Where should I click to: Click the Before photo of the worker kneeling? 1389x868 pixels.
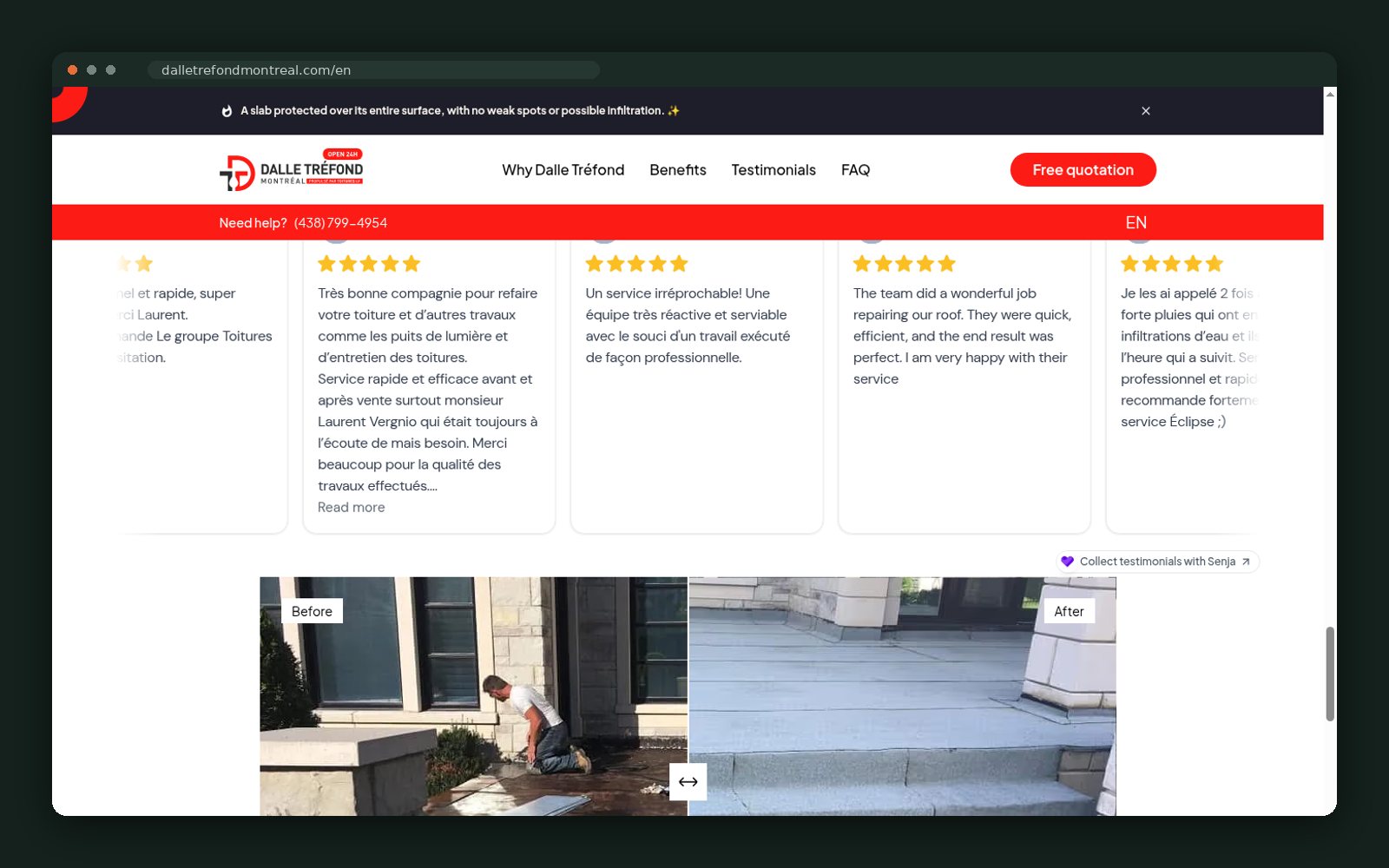pos(473,696)
